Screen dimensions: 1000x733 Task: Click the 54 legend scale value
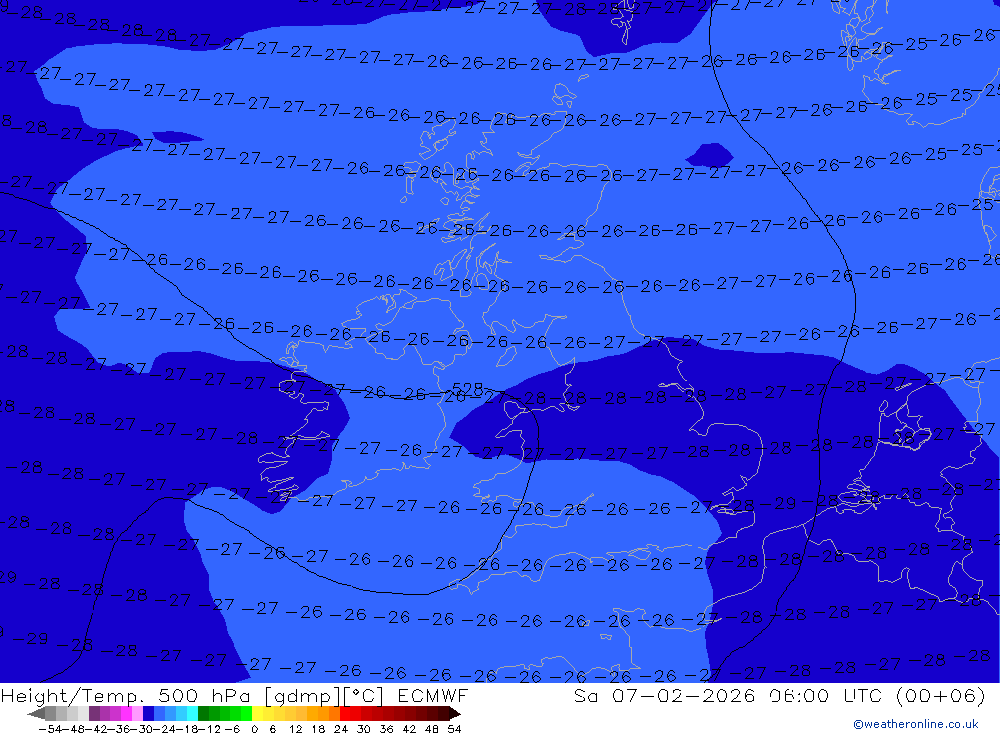454,729
